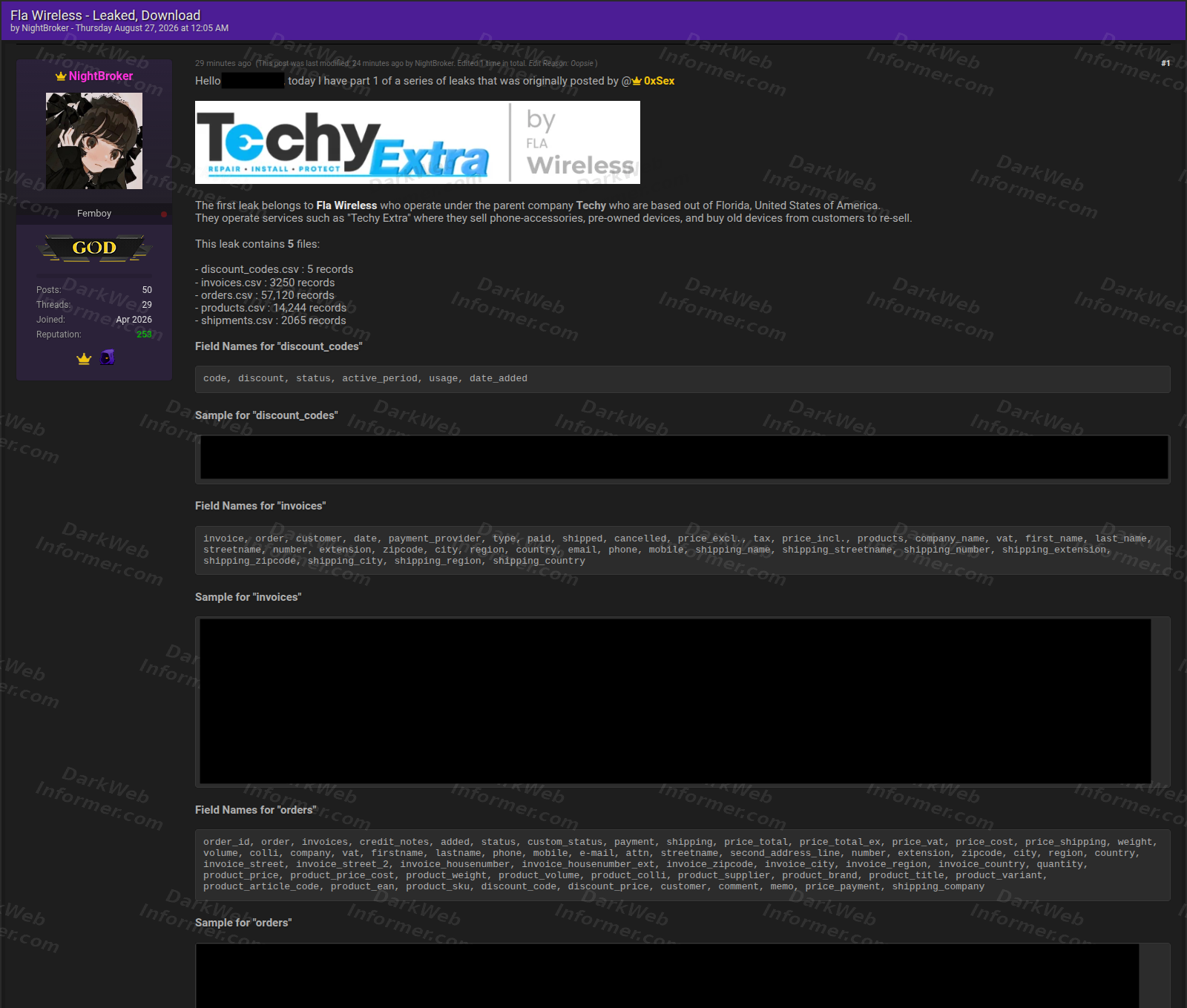Open the 0xSex user mention link
The image size is (1187, 1008).
click(659, 81)
